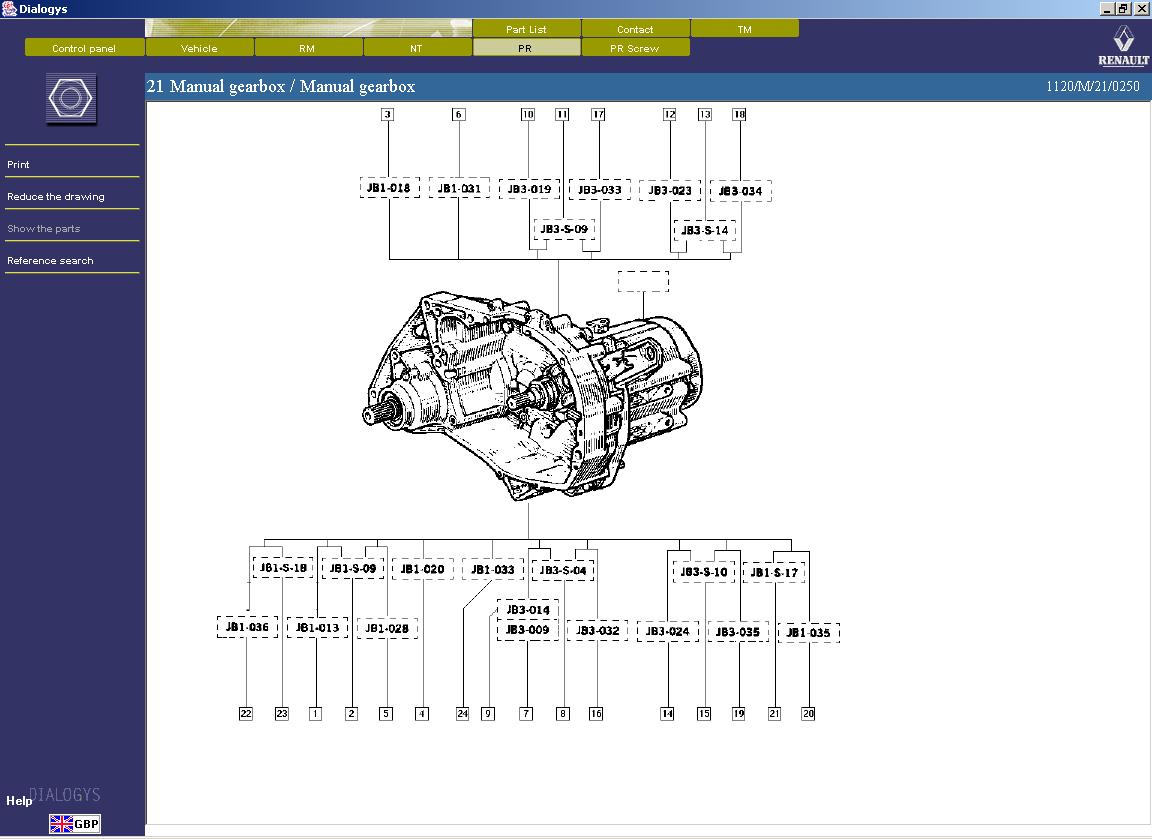Select callout number 10

528,114
